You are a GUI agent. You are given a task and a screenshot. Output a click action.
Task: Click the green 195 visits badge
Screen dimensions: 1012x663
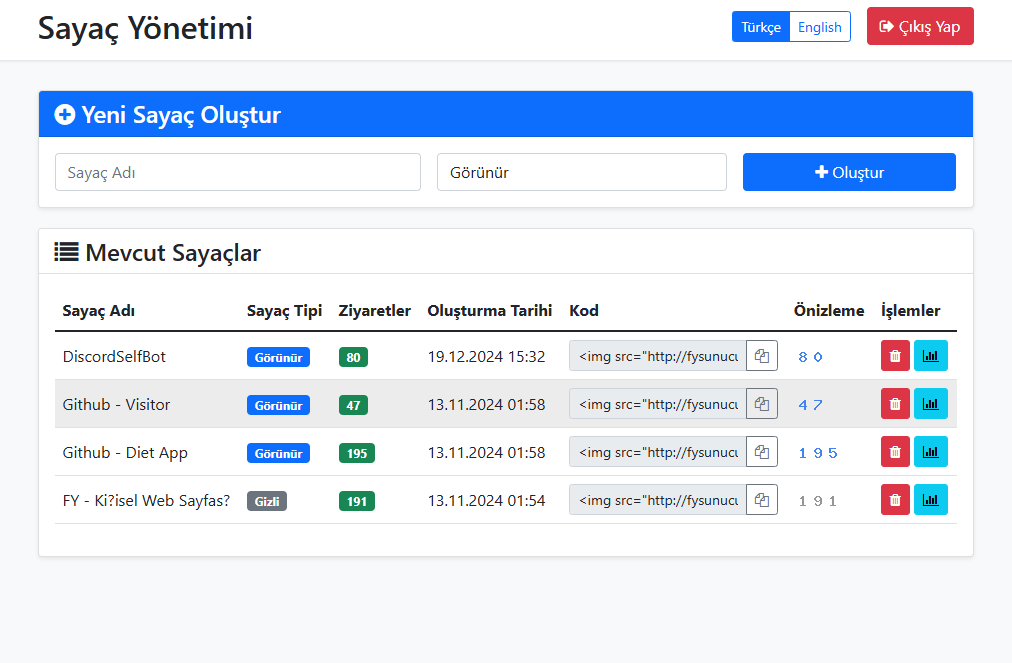357,453
